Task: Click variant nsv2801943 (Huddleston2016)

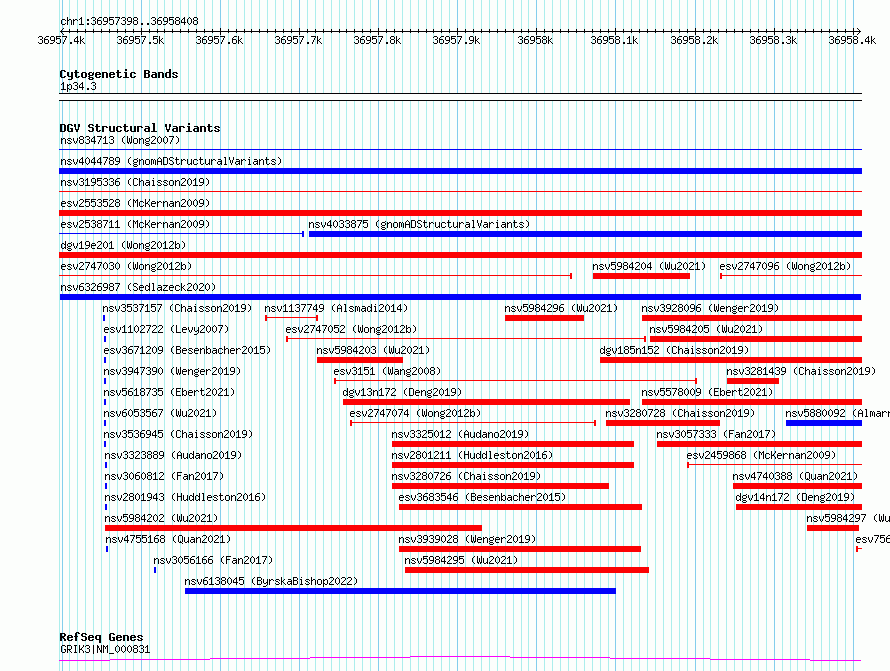Action: tap(185, 497)
